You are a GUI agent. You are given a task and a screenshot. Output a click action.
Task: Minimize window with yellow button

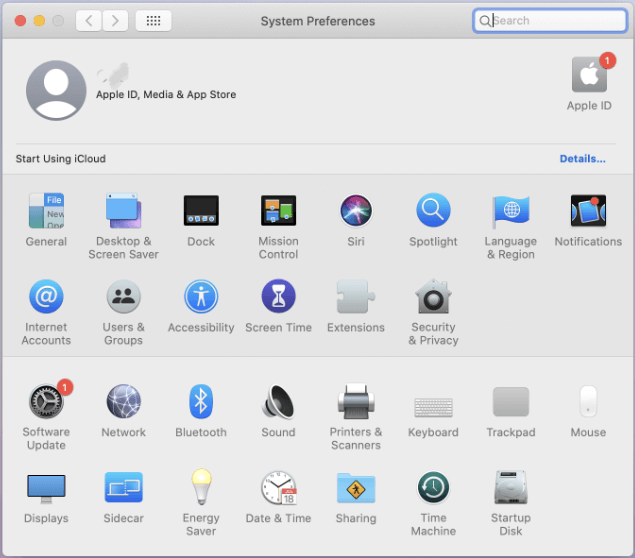point(39,21)
